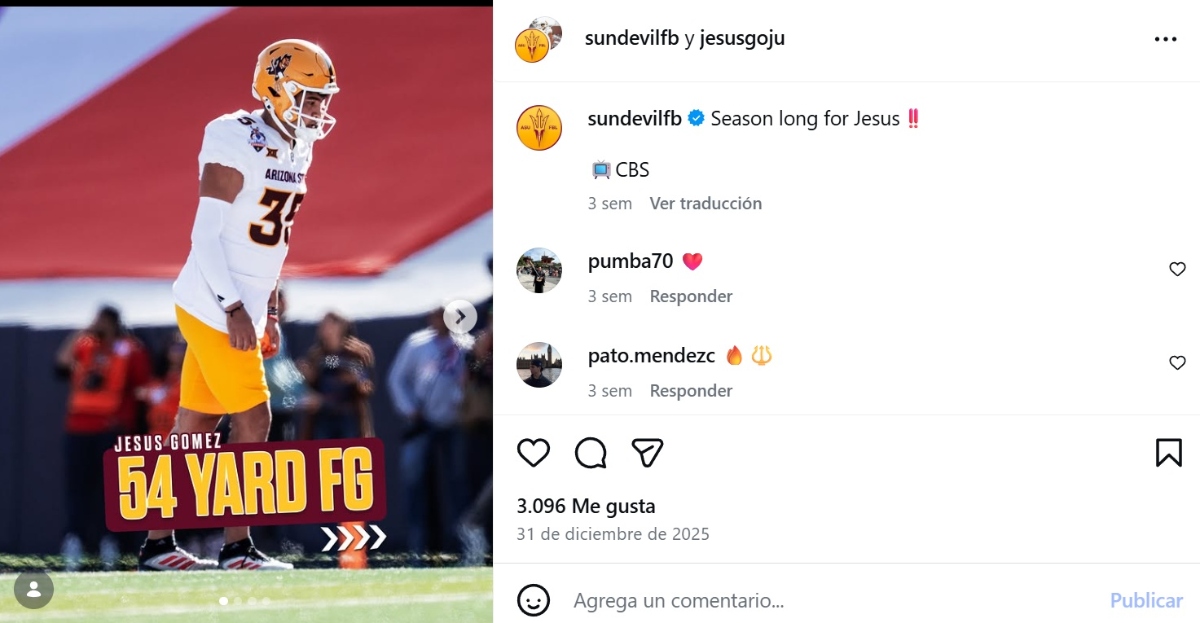The height and width of the screenshot is (623, 1200).
Task: Click Responder under the pumba70 comment
Action: (x=691, y=296)
